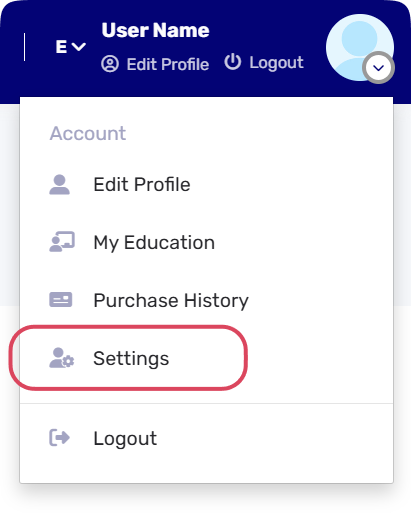Click the Account section heading

[88, 133]
